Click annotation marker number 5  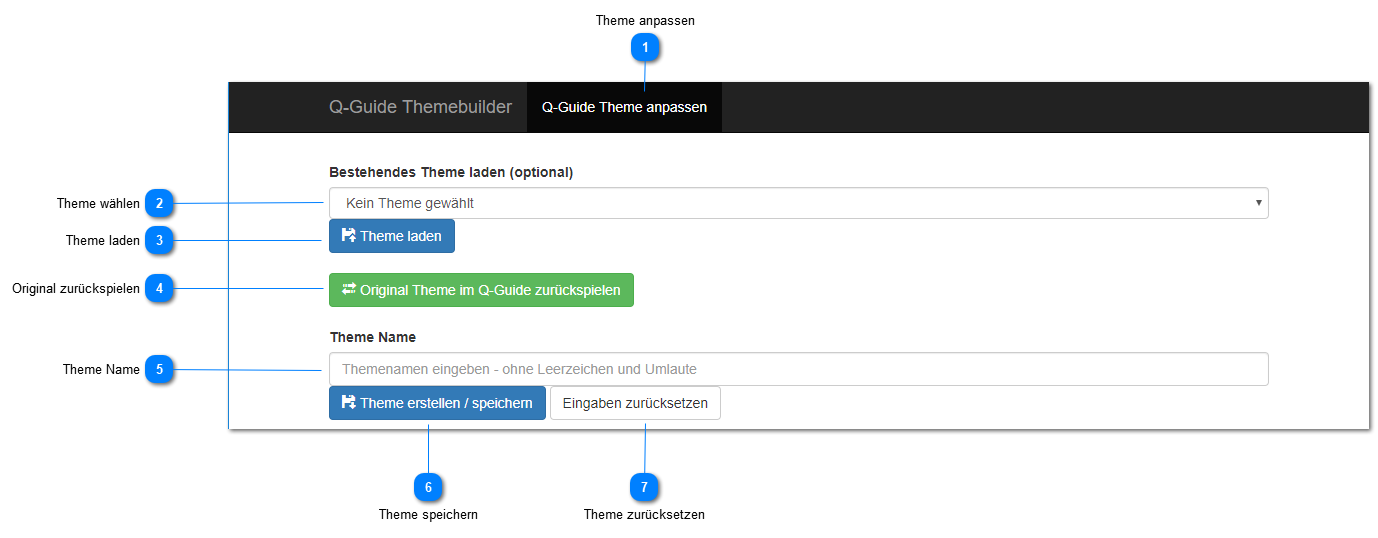click(x=158, y=369)
